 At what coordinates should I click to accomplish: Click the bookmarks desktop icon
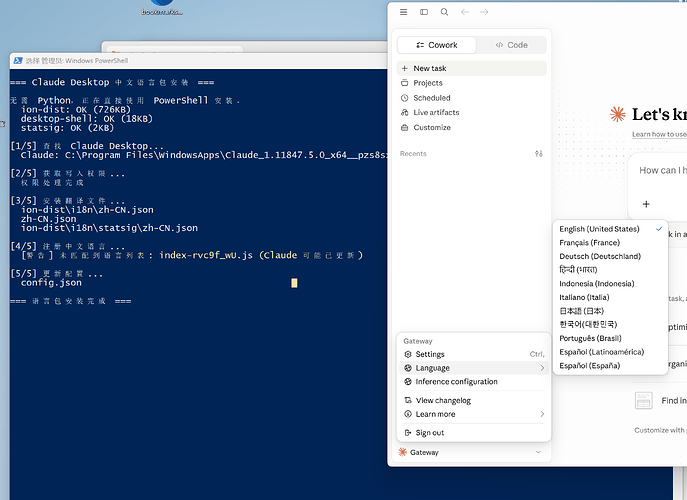(162, 7)
